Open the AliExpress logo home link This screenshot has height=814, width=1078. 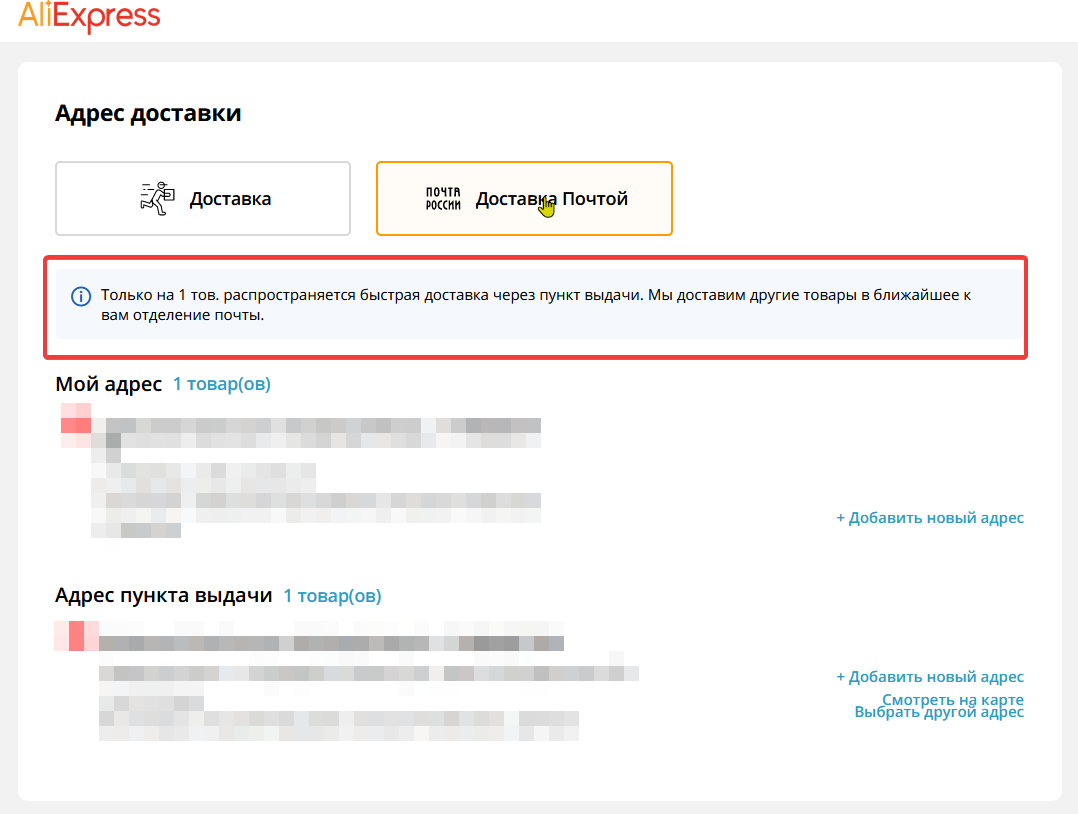[x=89, y=15]
